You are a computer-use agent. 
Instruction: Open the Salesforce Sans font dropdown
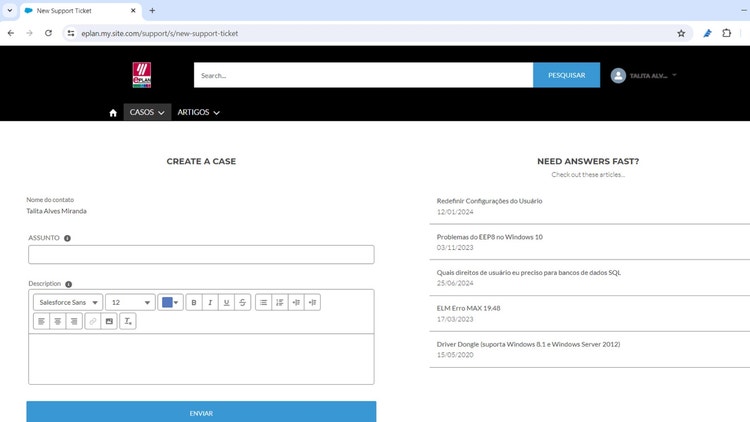point(68,302)
